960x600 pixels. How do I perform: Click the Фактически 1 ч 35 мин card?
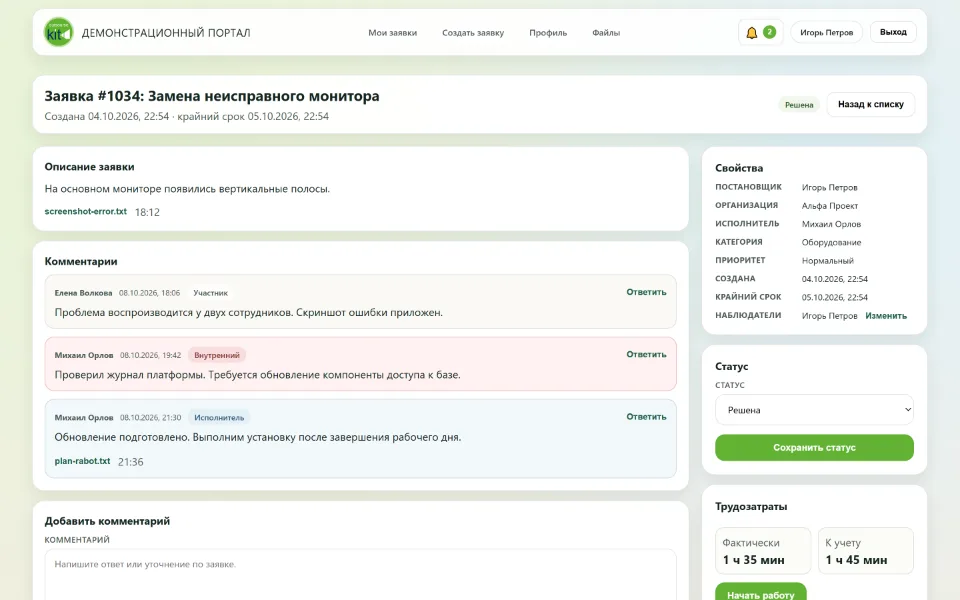coord(763,551)
